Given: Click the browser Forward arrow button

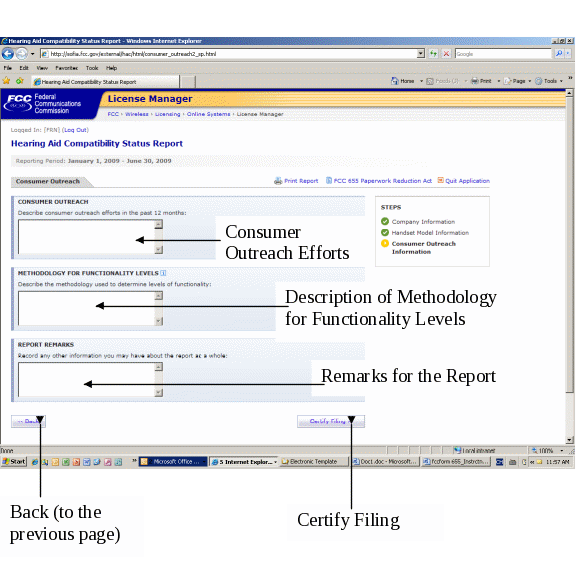Looking at the screenshot, I should tap(22, 54).
